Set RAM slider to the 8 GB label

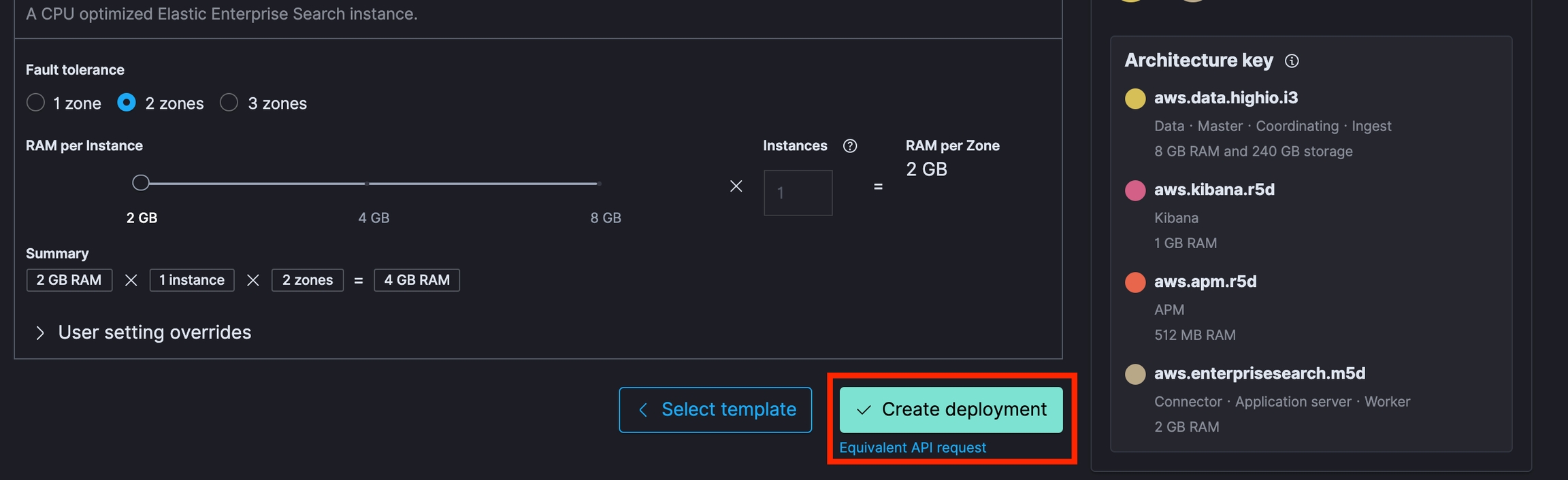tap(606, 218)
